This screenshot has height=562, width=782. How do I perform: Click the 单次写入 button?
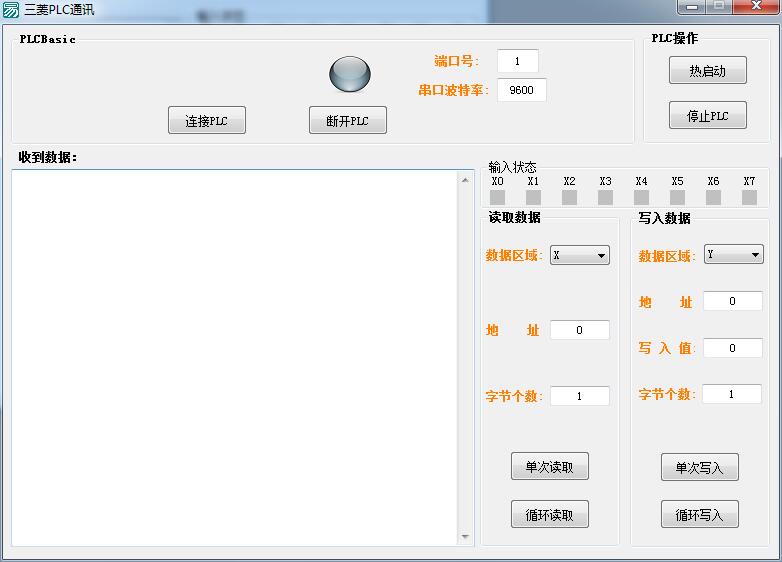click(700, 467)
